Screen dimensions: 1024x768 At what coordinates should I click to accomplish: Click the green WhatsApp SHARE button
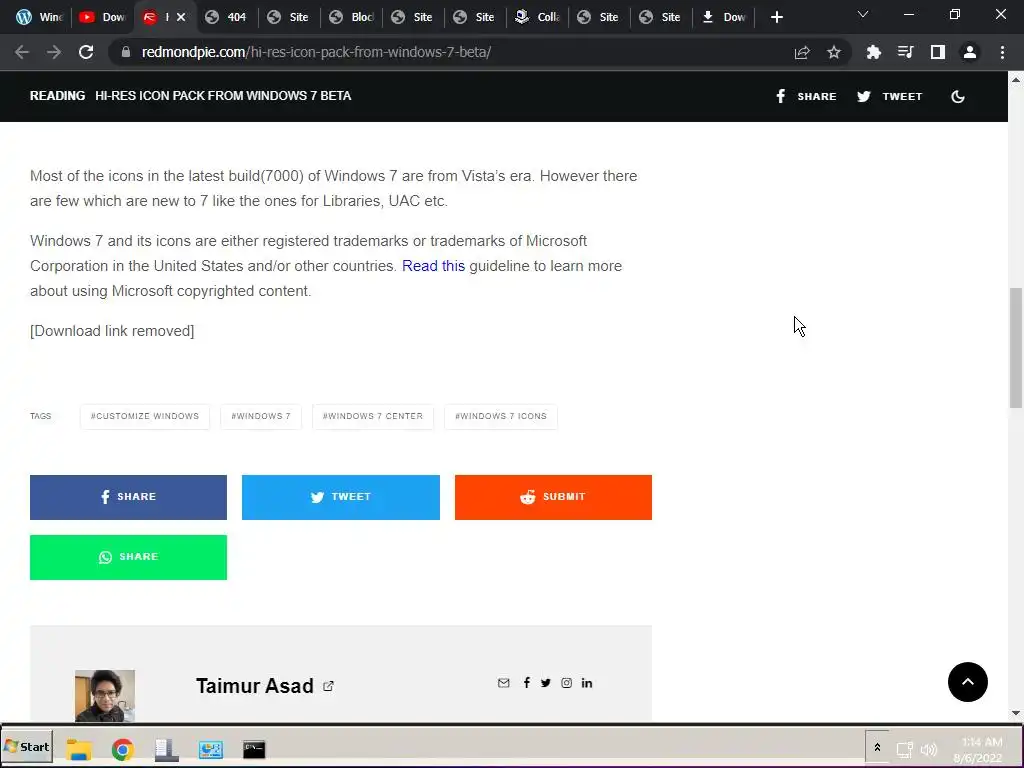[x=129, y=557]
